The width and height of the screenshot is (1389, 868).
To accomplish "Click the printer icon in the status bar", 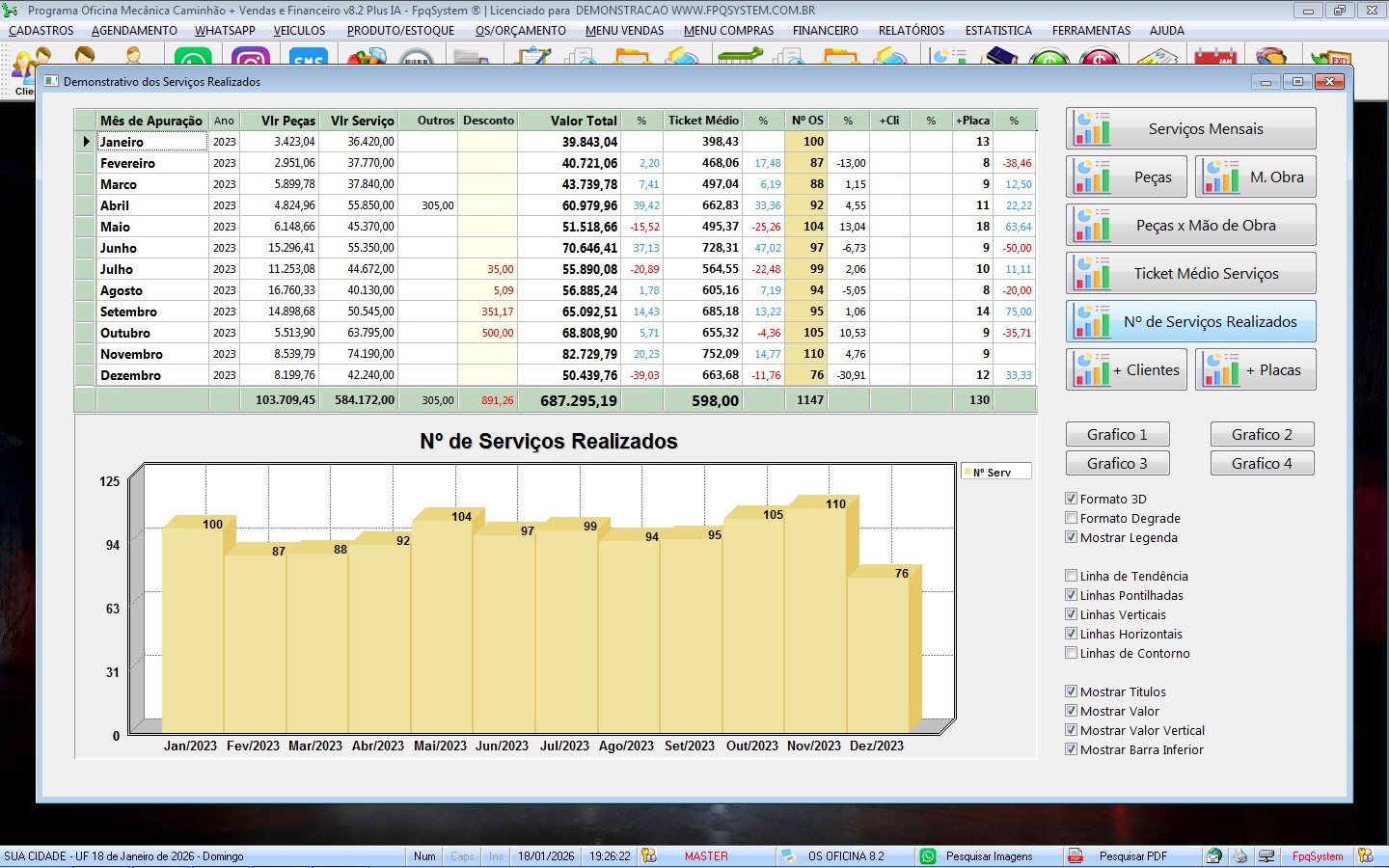I will point(1240,856).
